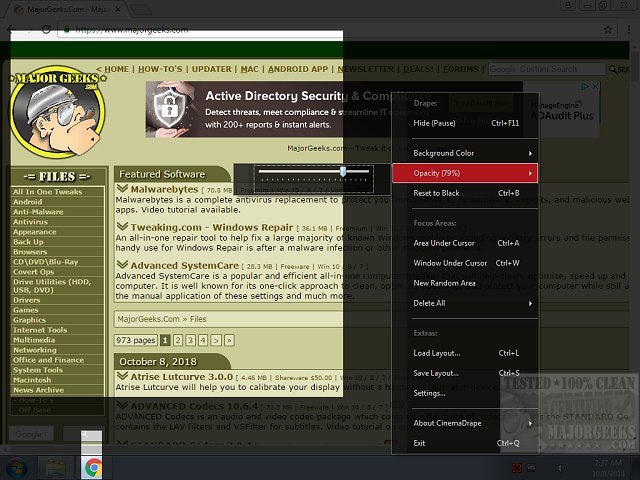Image resolution: width=640 pixels, height=480 pixels.
Task: Click the browser reload icon
Action: tap(46, 29)
